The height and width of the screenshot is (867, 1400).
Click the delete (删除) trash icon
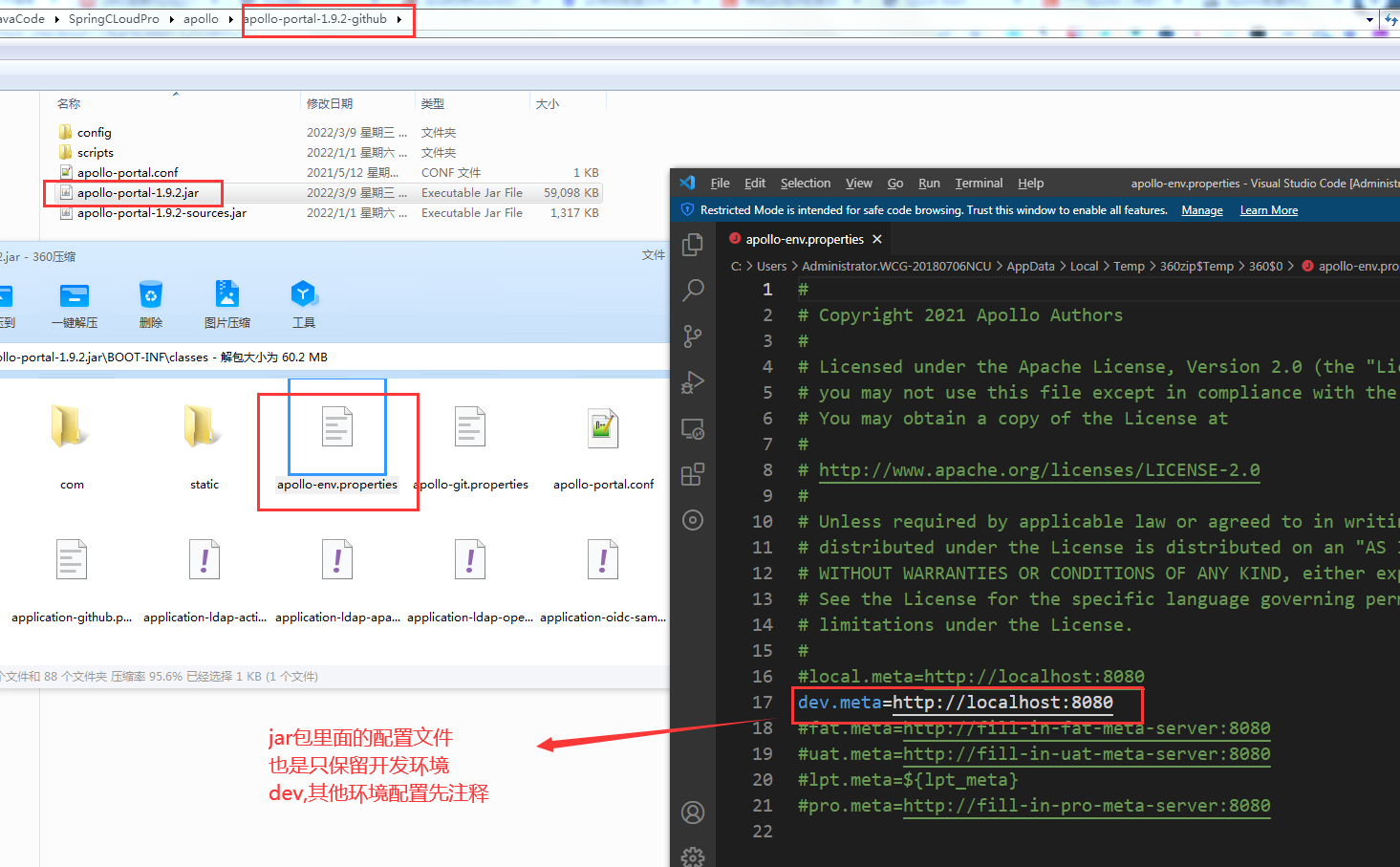(151, 294)
